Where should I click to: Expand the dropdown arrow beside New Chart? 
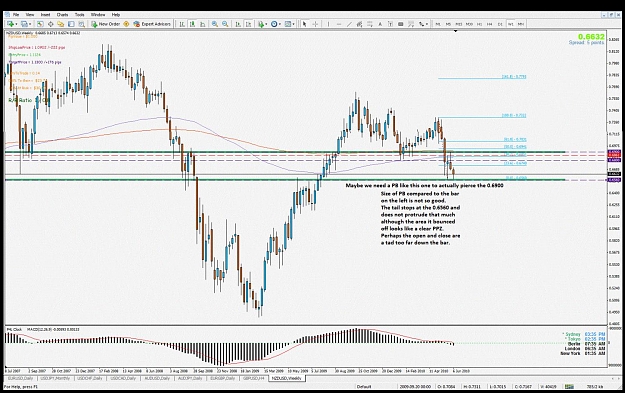pyautogui.click(x=16, y=24)
